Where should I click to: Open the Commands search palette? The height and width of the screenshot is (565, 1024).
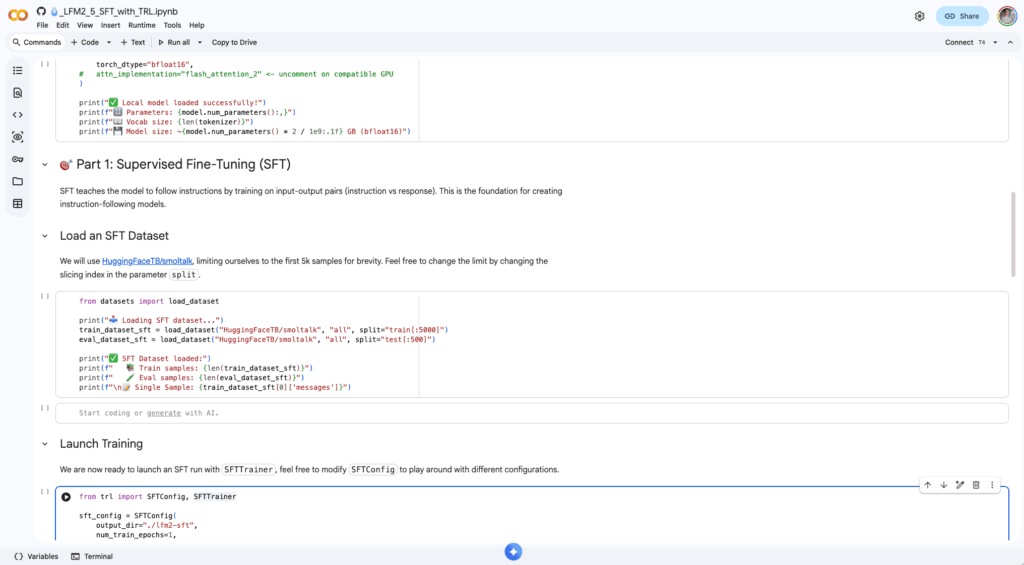click(37, 42)
